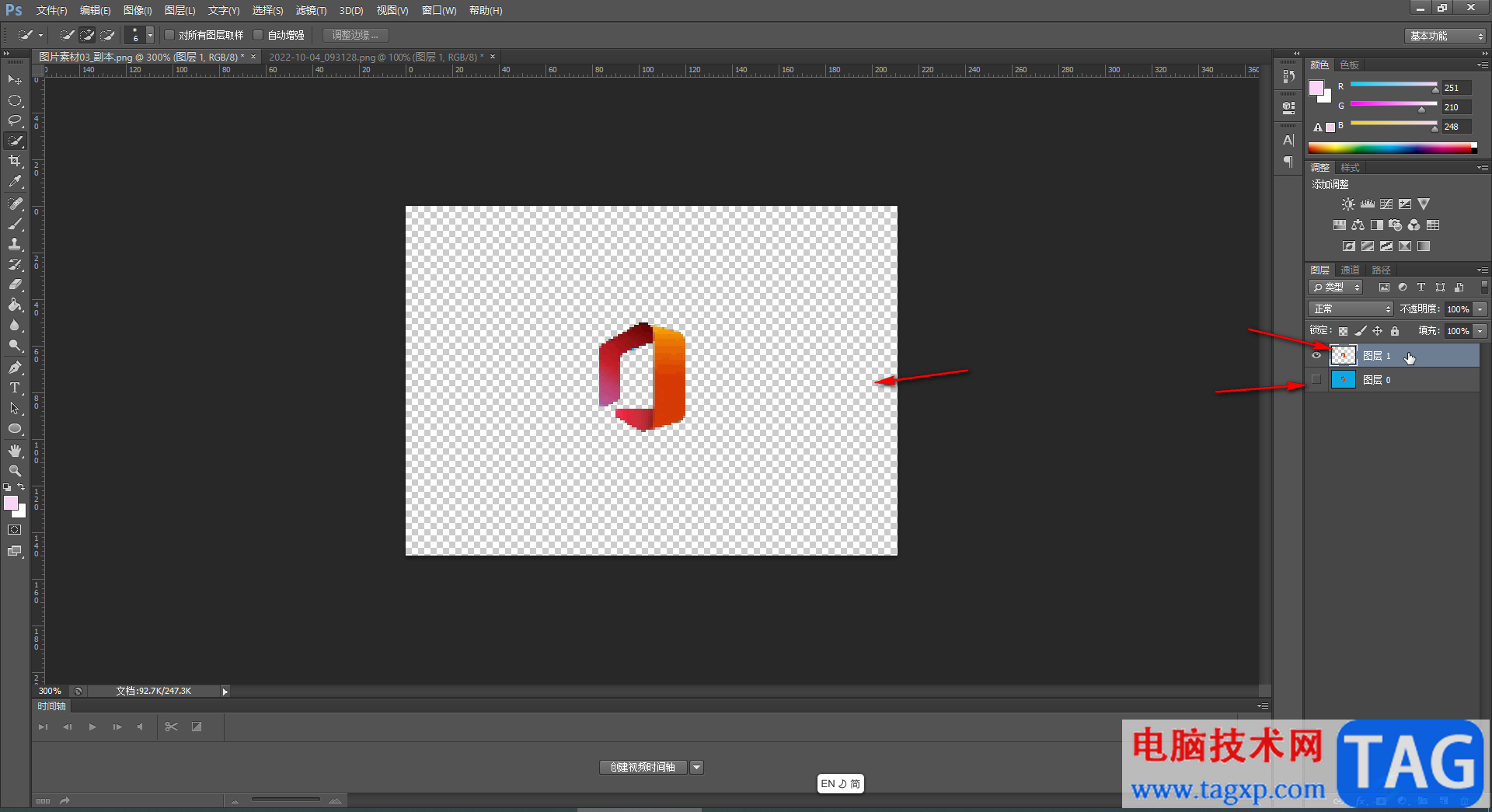Click the toolbox foreground color swatch
The width and height of the screenshot is (1492, 812).
tap(10, 504)
